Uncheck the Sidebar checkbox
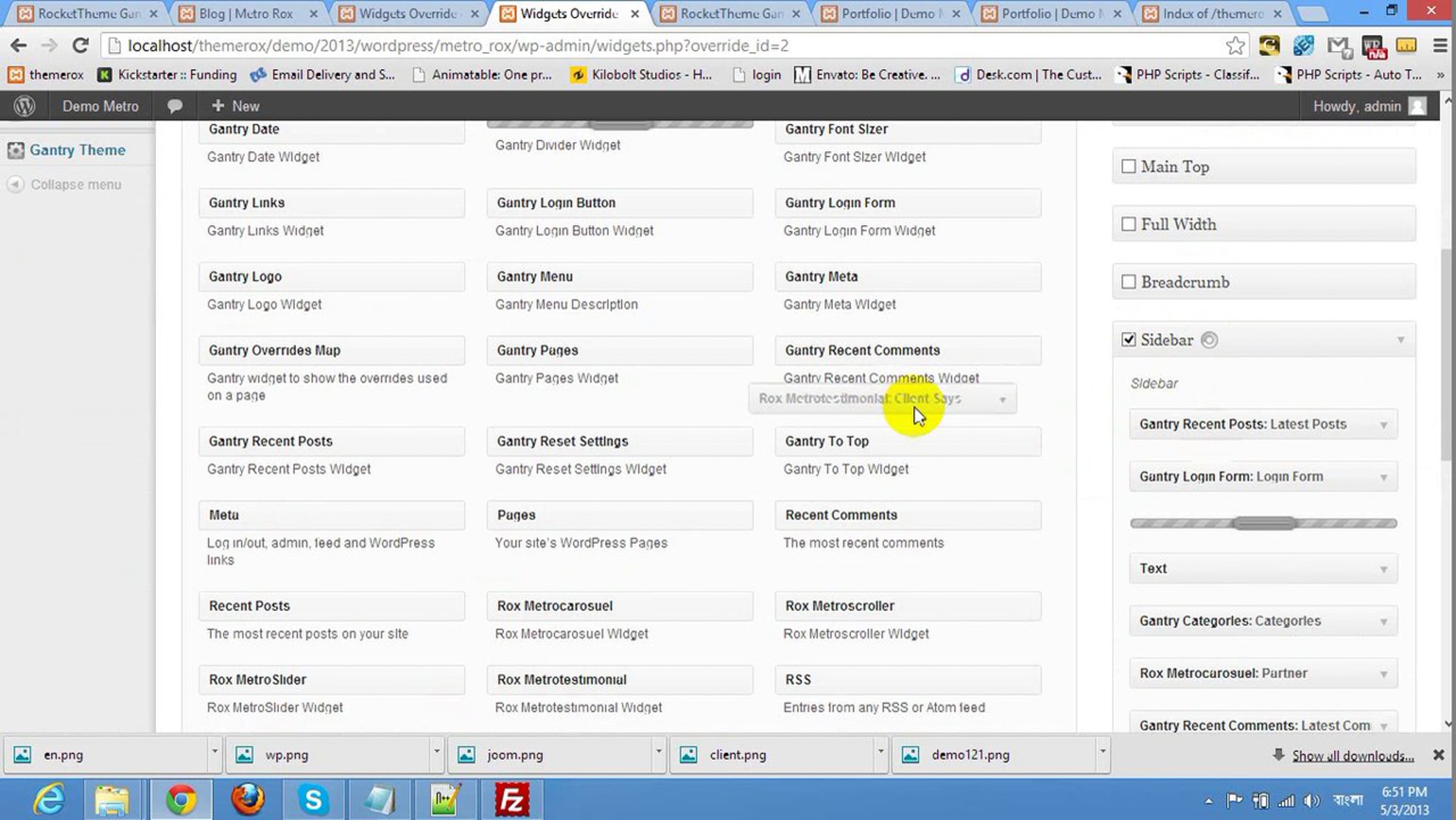Viewport: 1456px width, 820px height. click(x=1128, y=340)
